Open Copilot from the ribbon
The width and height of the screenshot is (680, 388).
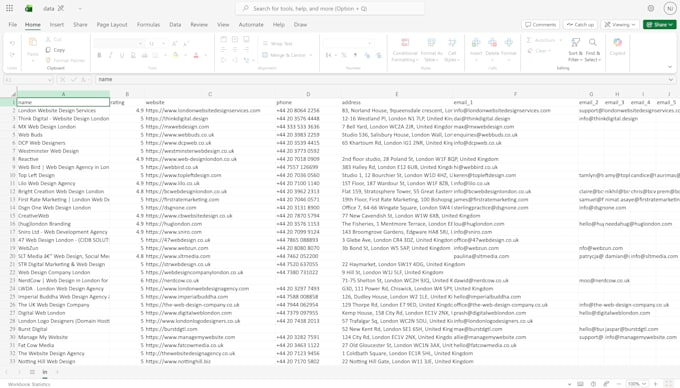(618, 46)
